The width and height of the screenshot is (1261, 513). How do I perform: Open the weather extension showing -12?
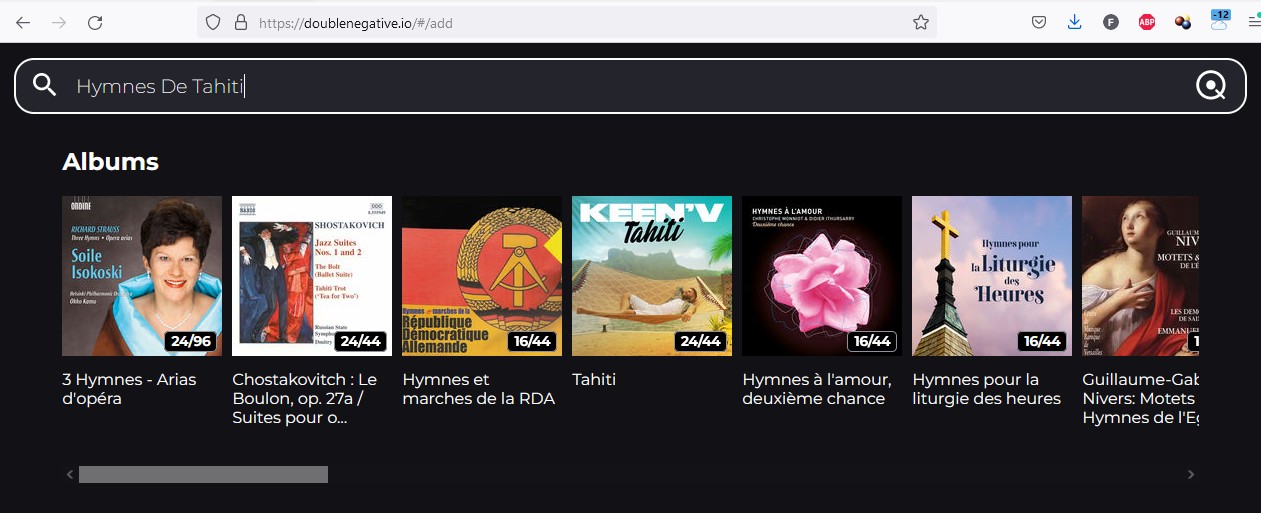coord(1220,20)
